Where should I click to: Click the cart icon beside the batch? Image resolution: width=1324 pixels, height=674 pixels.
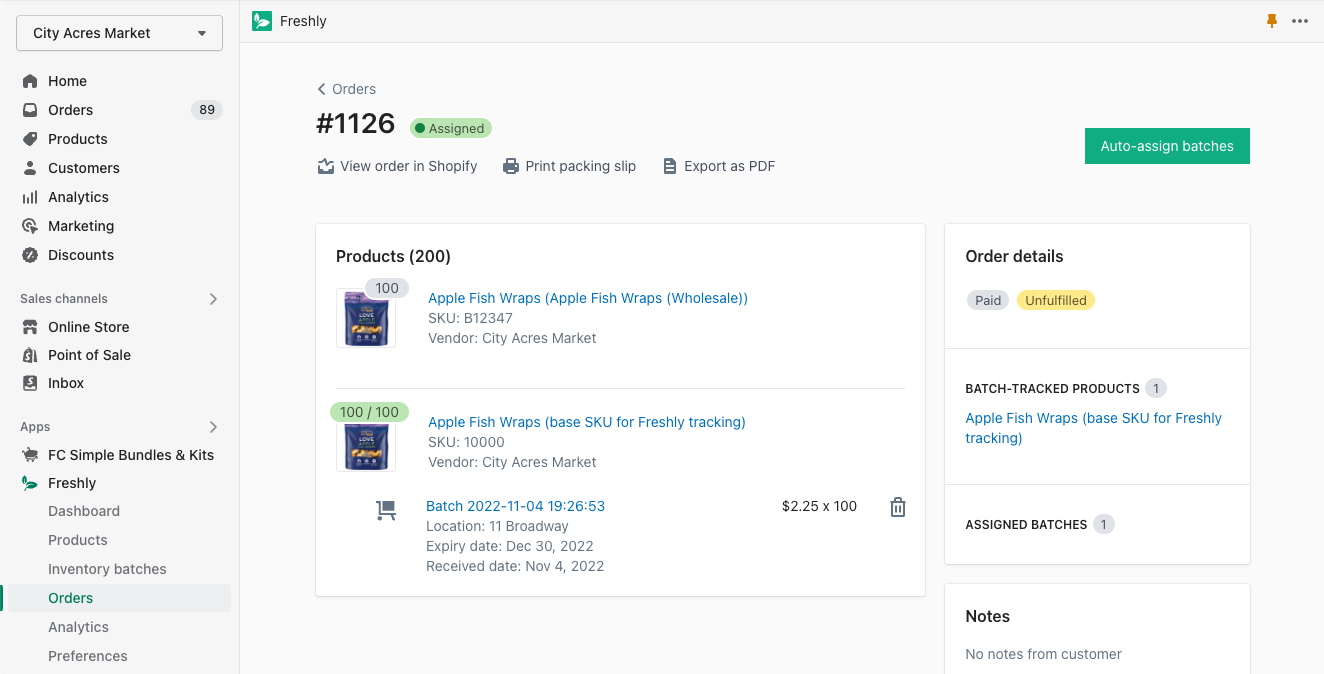coord(385,510)
